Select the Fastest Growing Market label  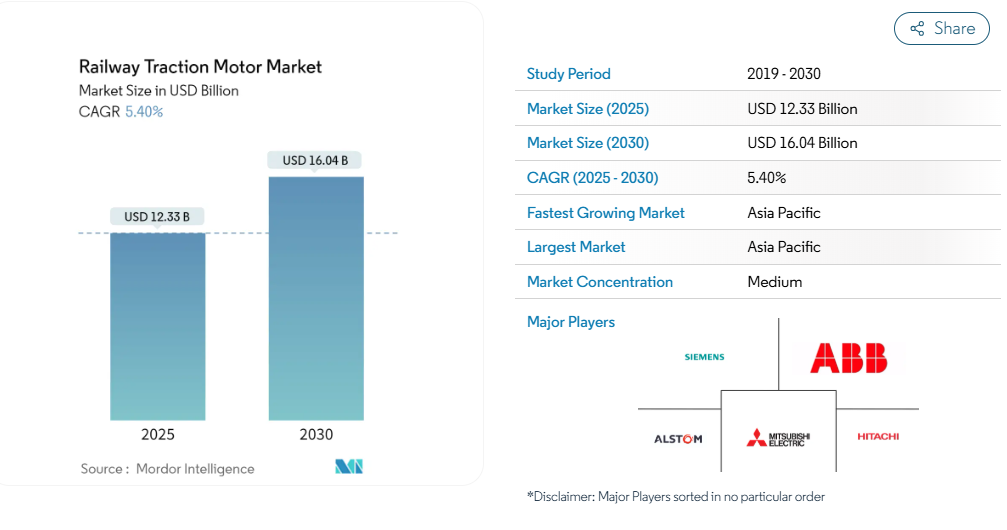coord(606,213)
